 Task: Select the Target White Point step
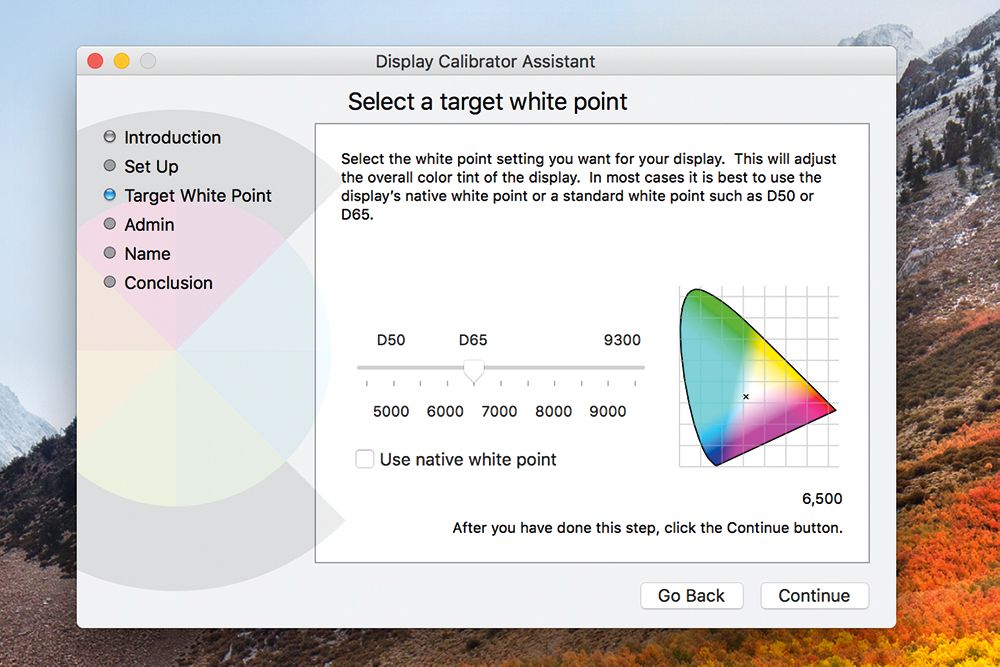pyautogui.click(x=197, y=195)
